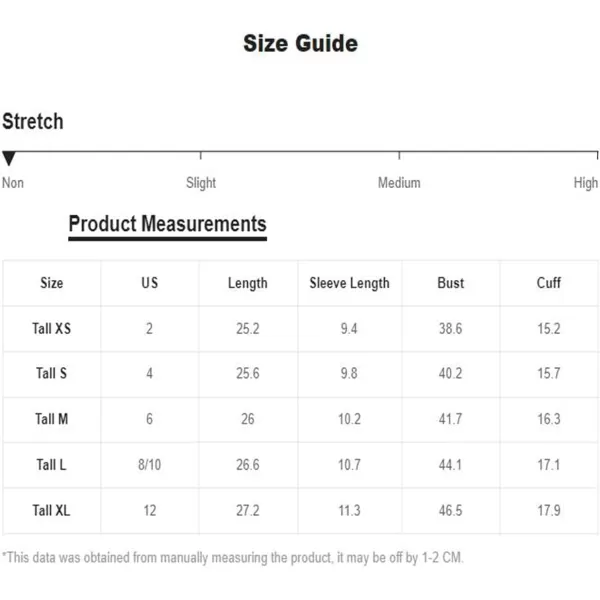600x600 pixels.
Task: Select the Bust column header
Action: tap(451, 283)
